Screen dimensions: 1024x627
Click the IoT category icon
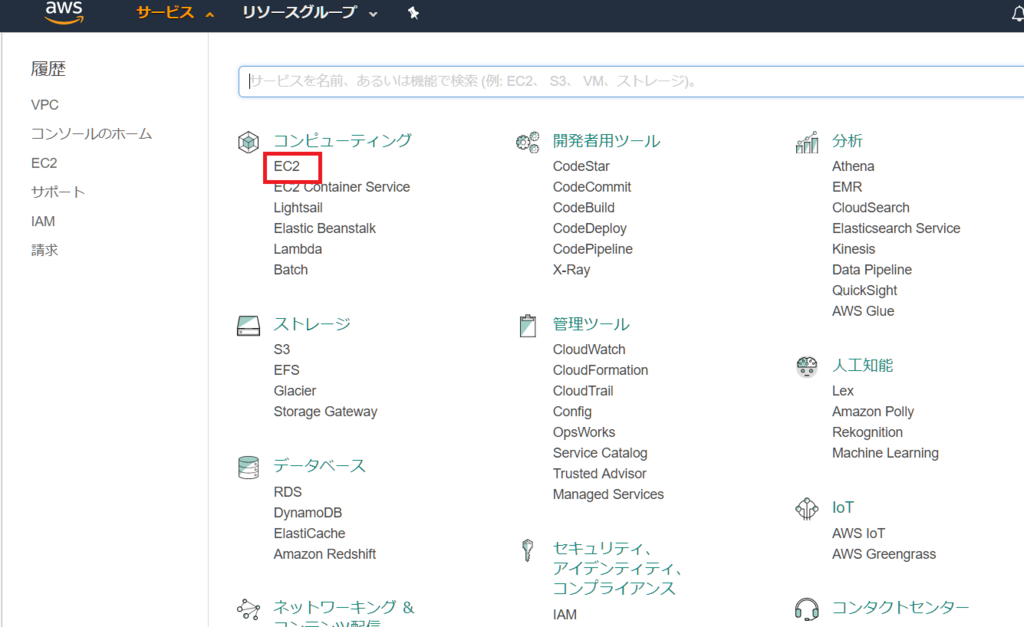tap(807, 508)
